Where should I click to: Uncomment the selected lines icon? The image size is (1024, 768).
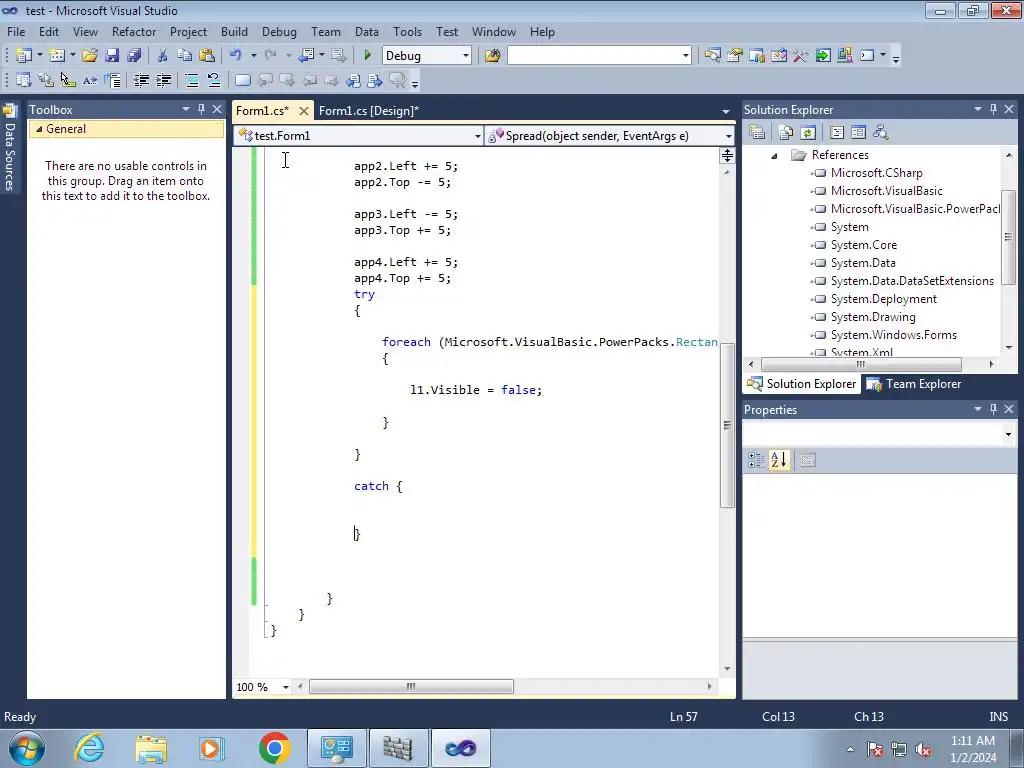[x=214, y=80]
